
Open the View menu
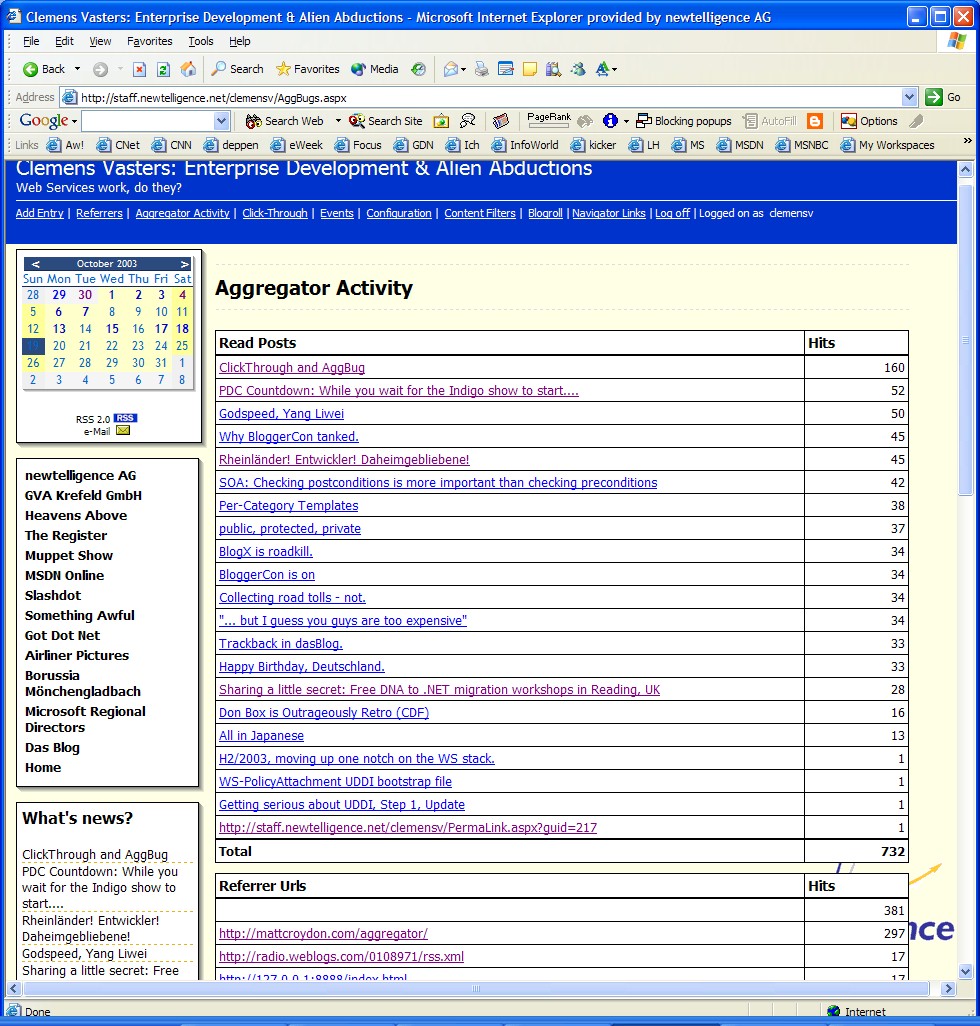(100, 41)
